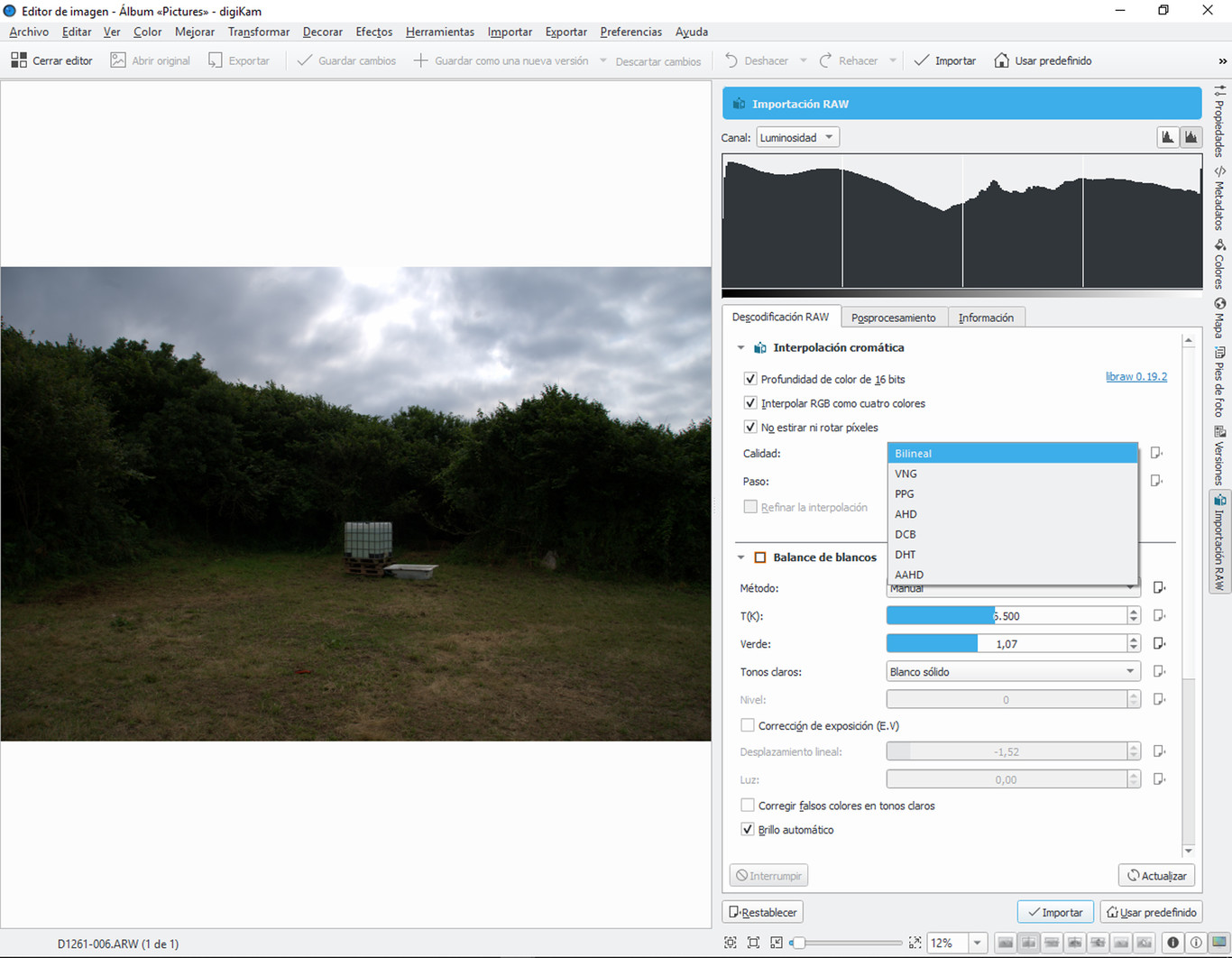Switch to the Posprocesamiento tab
The image size is (1232, 958).
(894, 317)
